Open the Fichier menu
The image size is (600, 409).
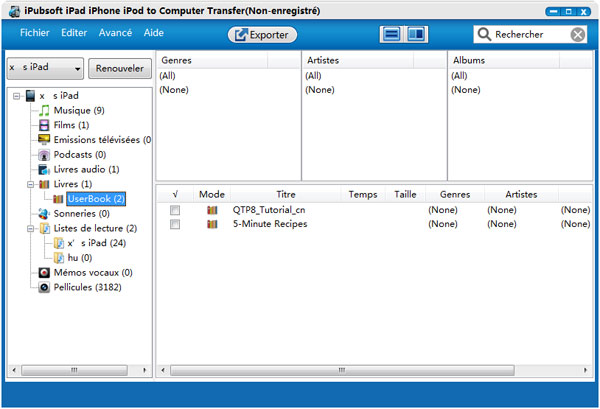click(x=34, y=33)
